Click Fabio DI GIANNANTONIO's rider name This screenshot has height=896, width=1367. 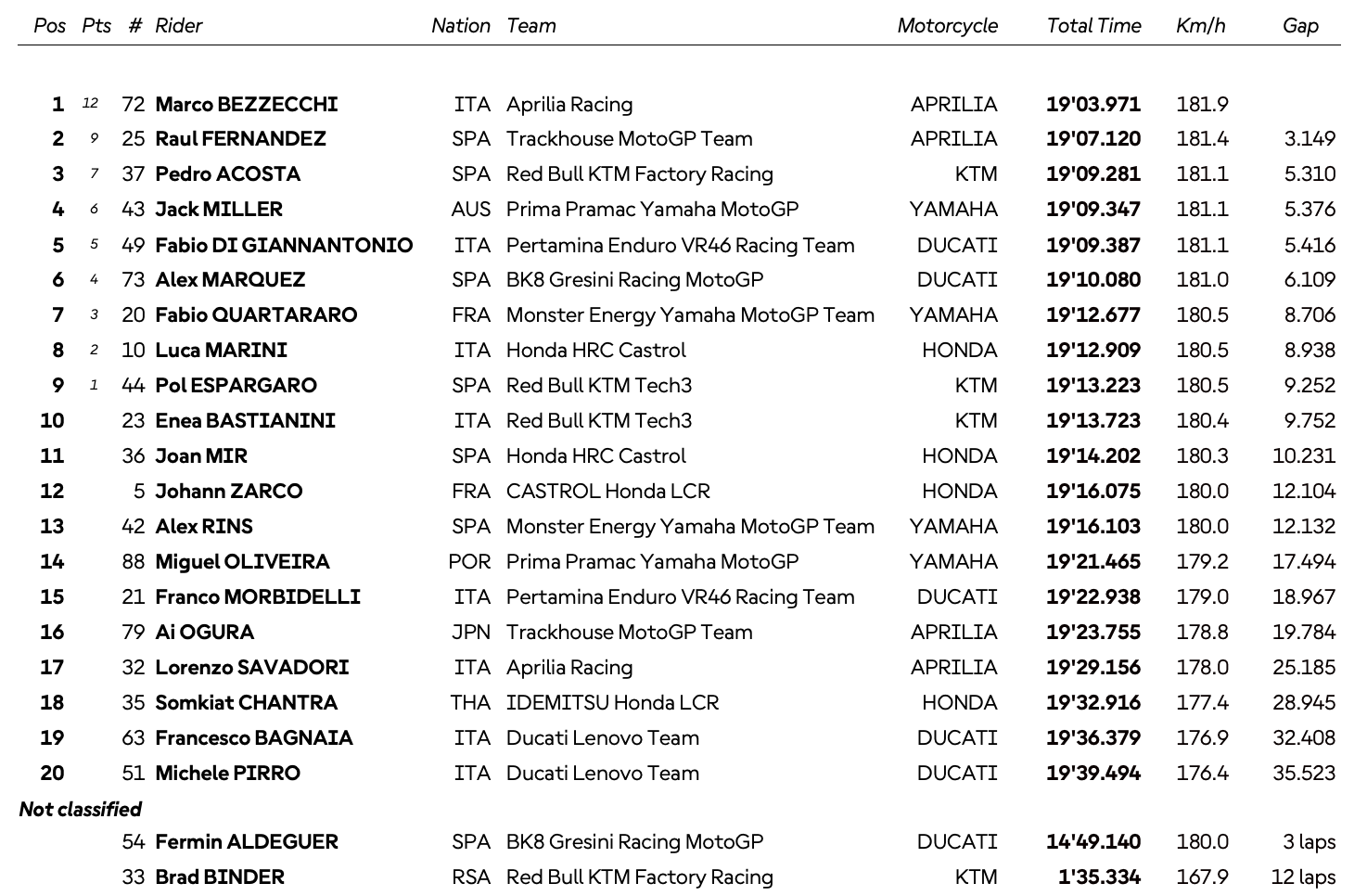tap(284, 246)
